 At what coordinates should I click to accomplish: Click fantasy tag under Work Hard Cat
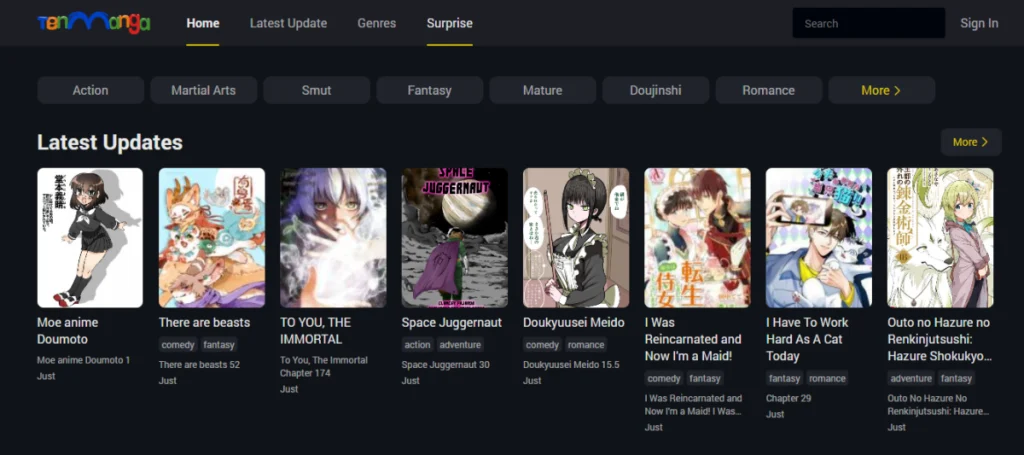point(784,379)
